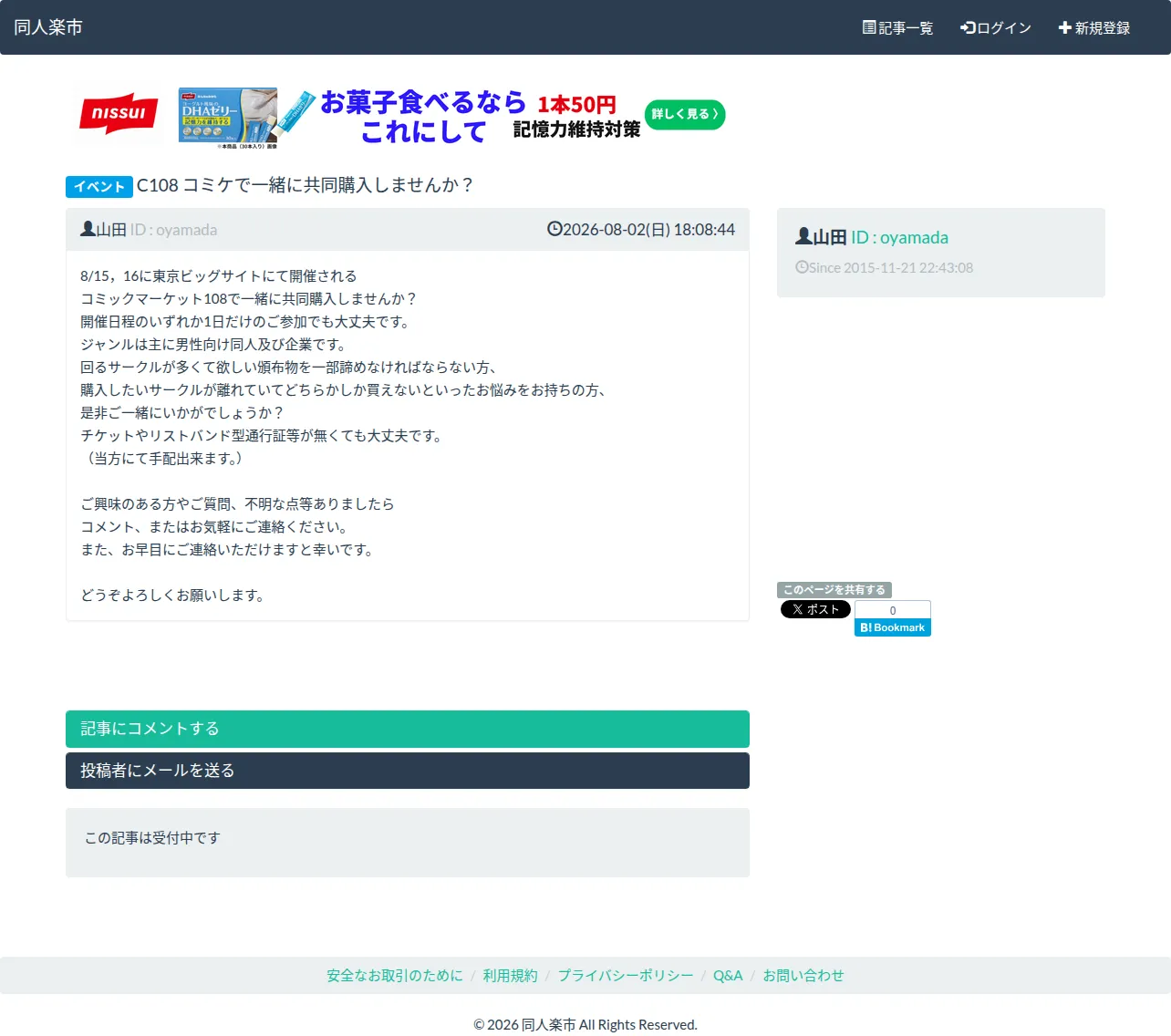Open the プライバシーポリシー footer link
Screen dimensions: 1171x1036
click(x=626, y=976)
